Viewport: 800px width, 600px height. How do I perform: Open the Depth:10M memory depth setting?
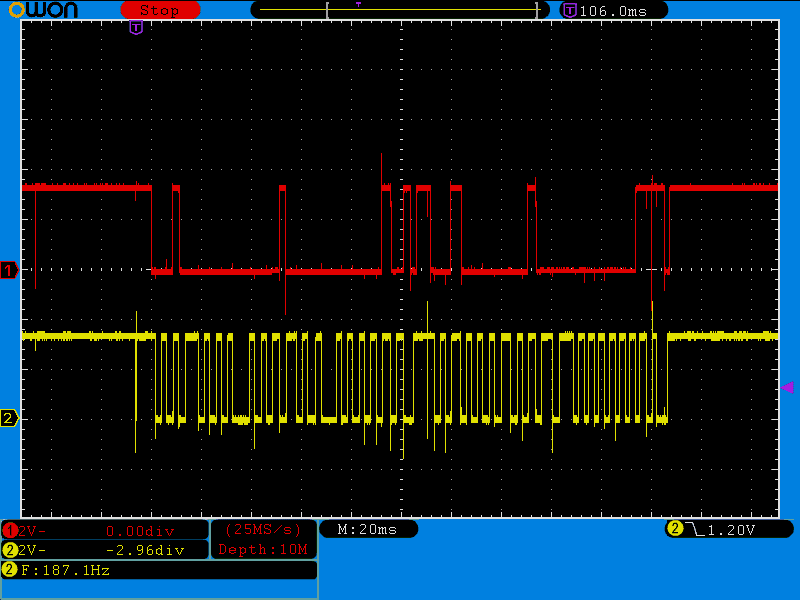(x=263, y=549)
